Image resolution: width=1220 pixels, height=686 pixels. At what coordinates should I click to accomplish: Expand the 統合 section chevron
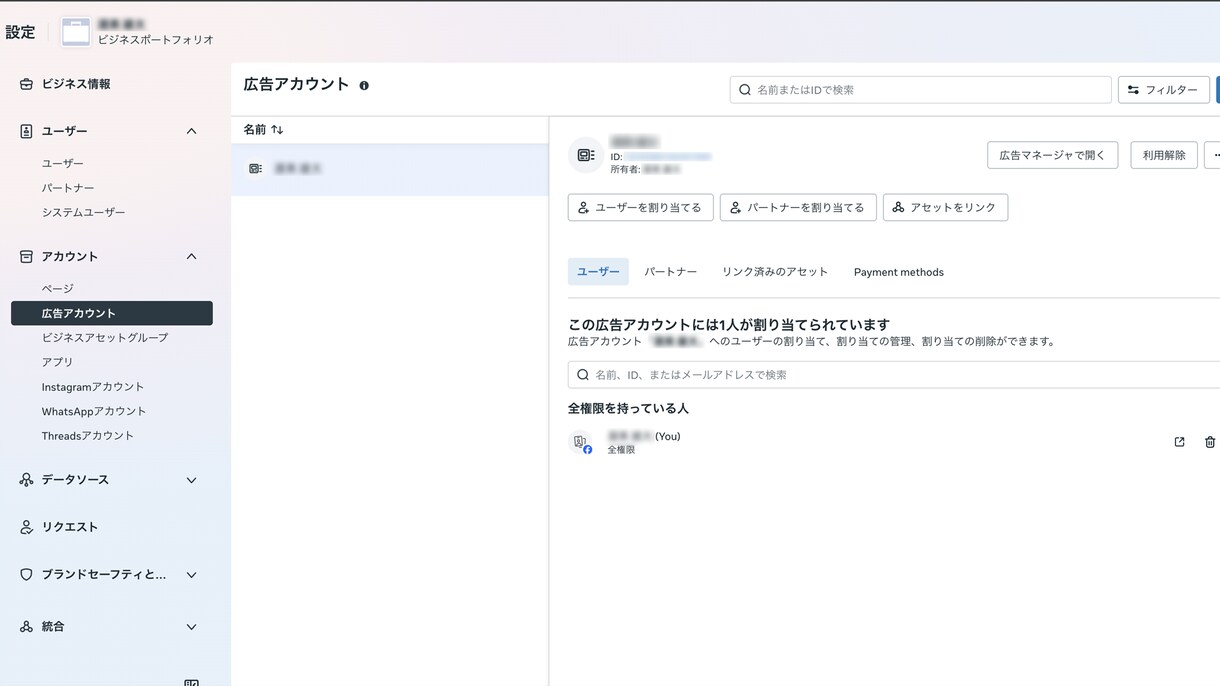pos(192,627)
